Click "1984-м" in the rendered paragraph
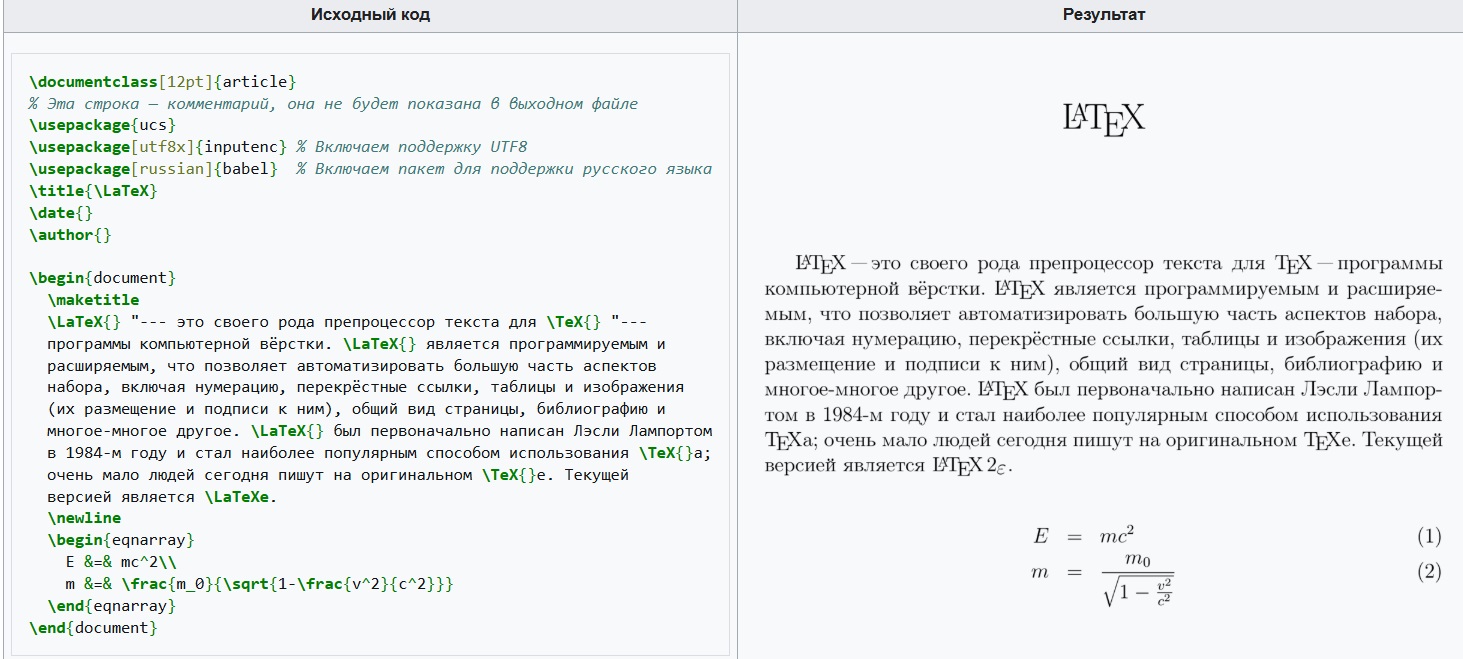This screenshot has height=659, width=1463. [850, 415]
